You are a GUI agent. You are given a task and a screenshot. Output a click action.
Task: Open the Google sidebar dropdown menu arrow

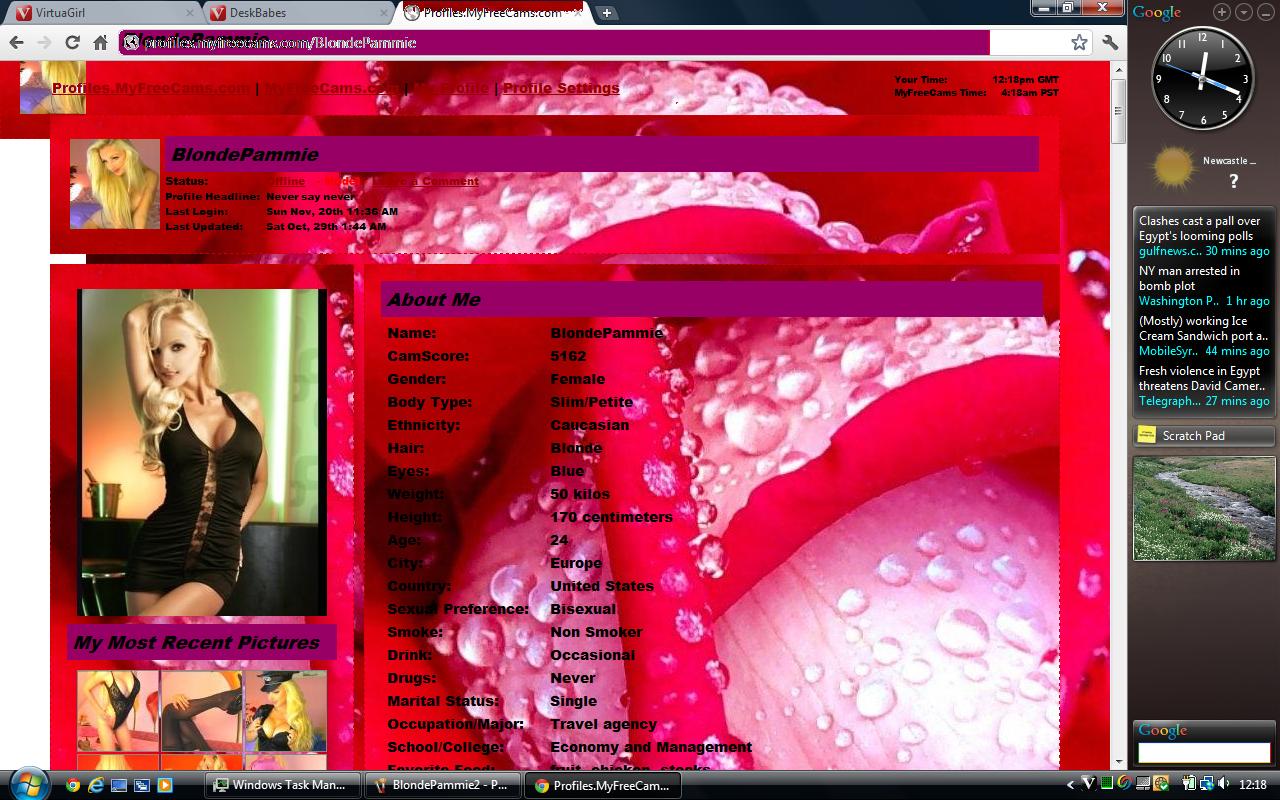(x=1243, y=12)
